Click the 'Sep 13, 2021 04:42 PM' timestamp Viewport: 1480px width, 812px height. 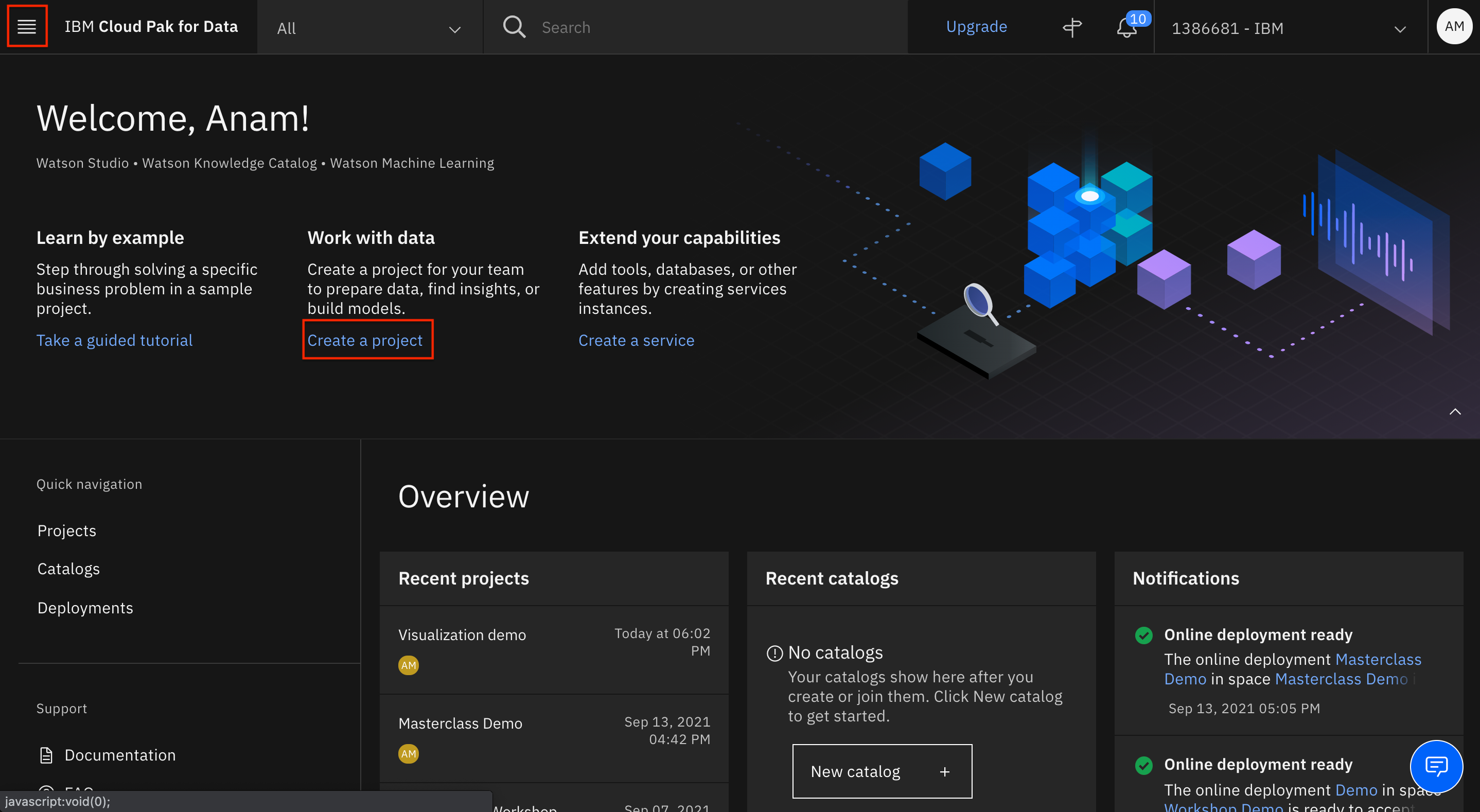(x=667, y=730)
